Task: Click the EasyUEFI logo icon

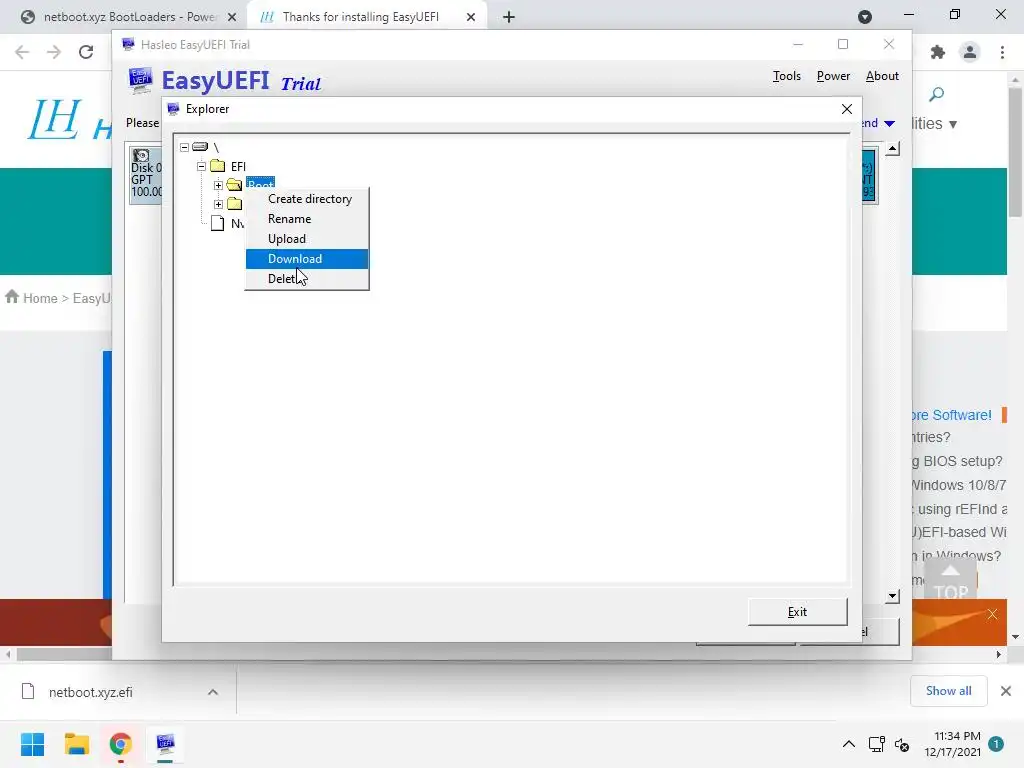Action: [140, 80]
